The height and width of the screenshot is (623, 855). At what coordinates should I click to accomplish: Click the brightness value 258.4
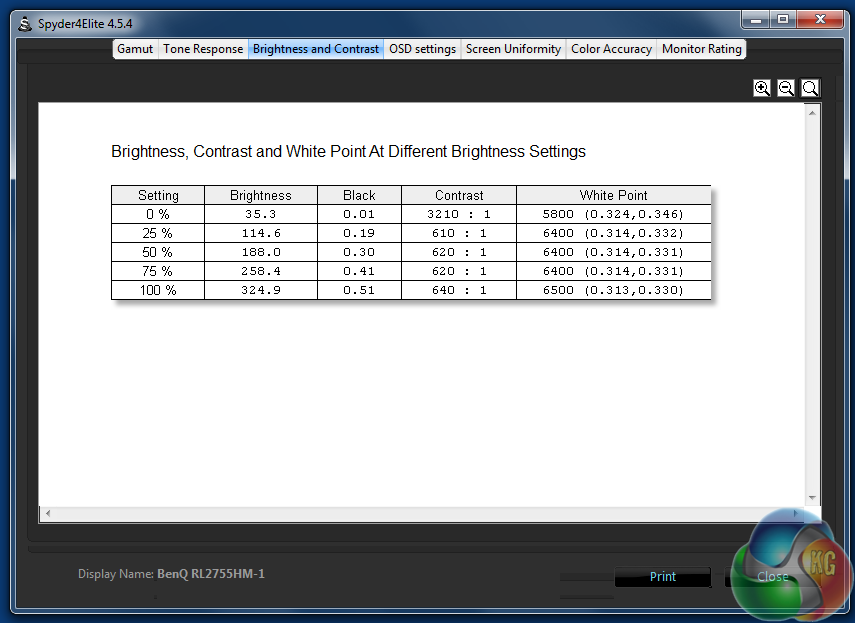(x=261, y=271)
